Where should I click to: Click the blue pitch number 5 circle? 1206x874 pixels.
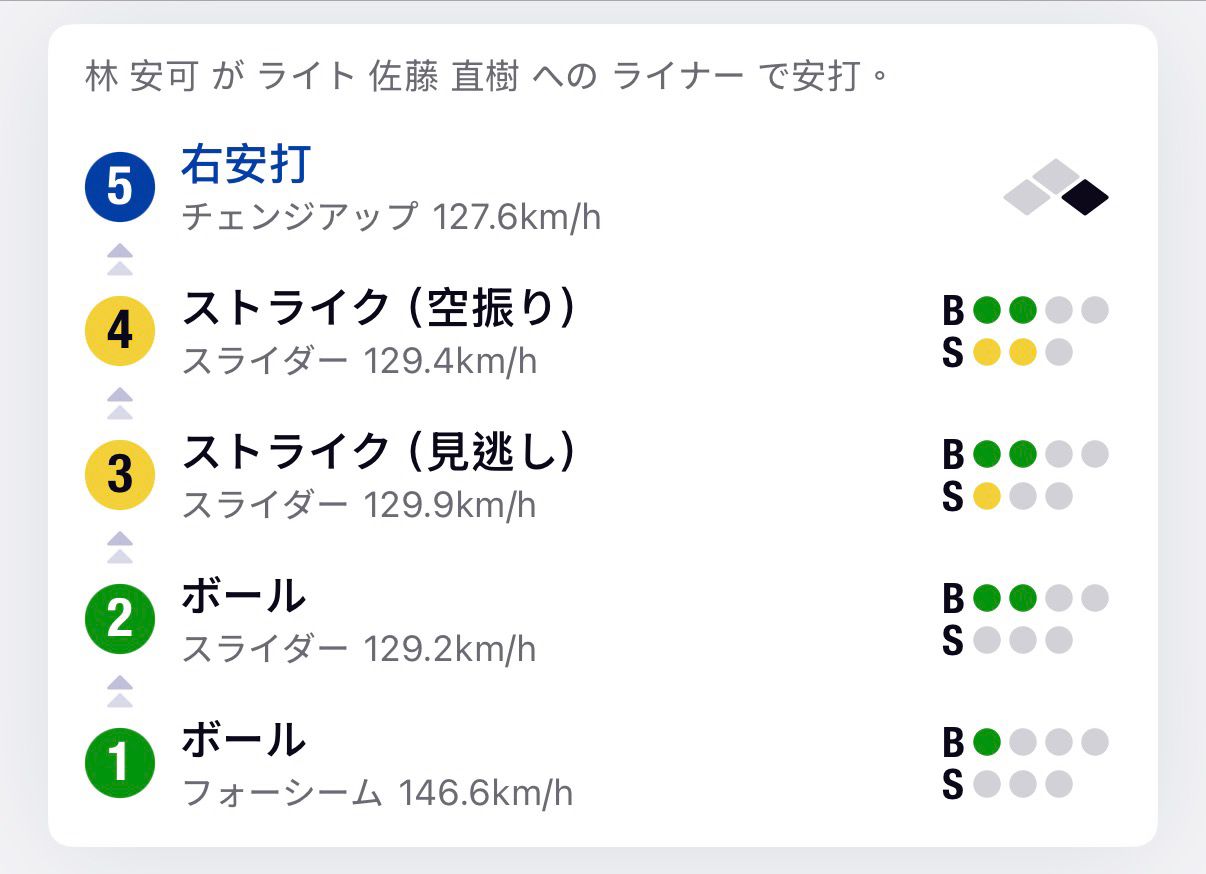(119, 187)
